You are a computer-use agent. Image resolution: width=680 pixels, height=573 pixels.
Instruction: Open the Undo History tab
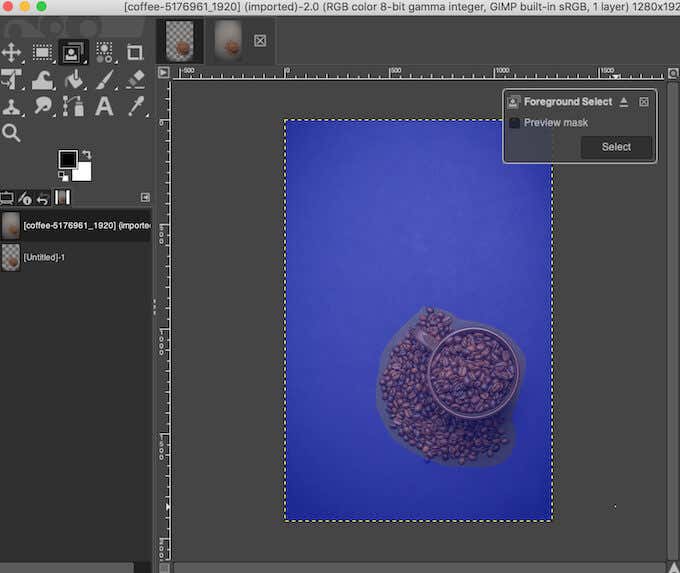(43, 198)
